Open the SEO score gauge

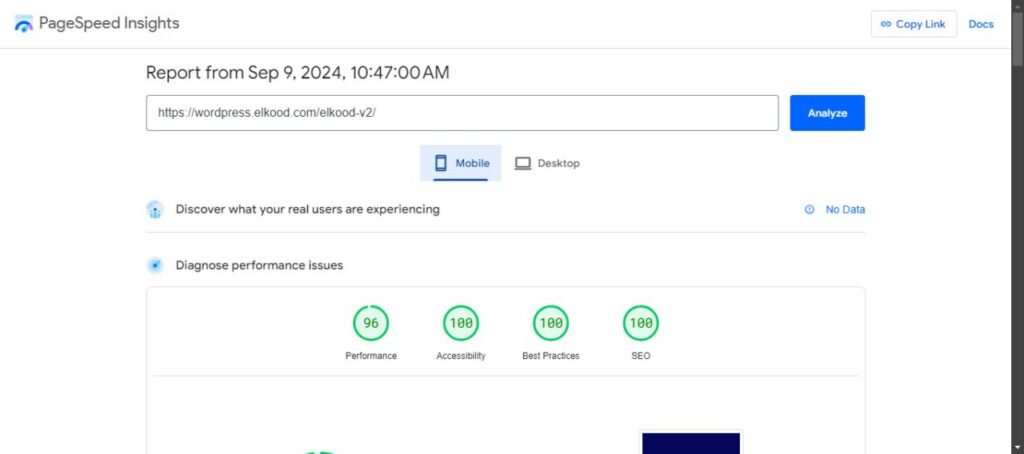641,323
